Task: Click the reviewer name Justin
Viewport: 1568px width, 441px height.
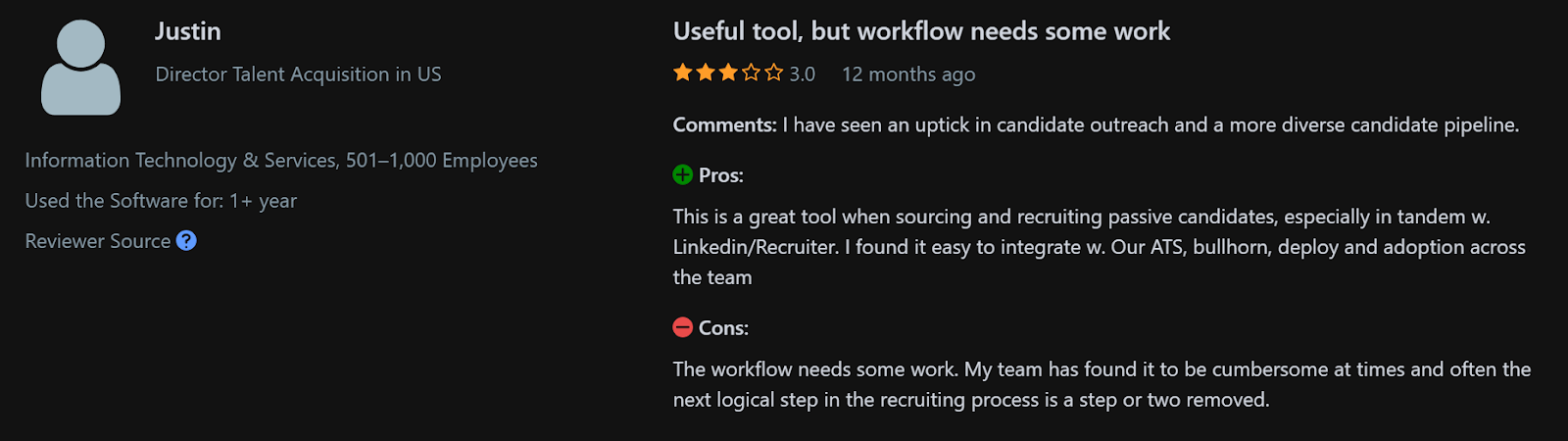Action: (x=188, y=31)
